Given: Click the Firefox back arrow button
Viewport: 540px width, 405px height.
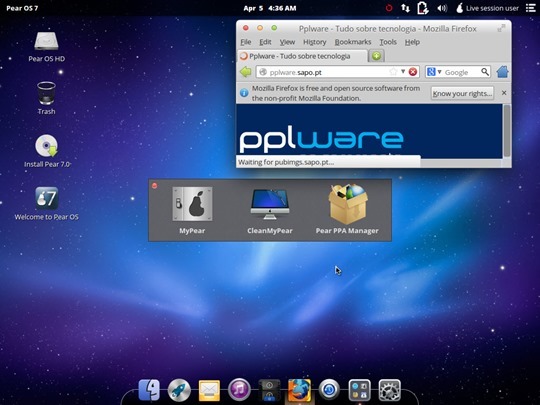Looking at the screenshot, I should coord(246,72).
